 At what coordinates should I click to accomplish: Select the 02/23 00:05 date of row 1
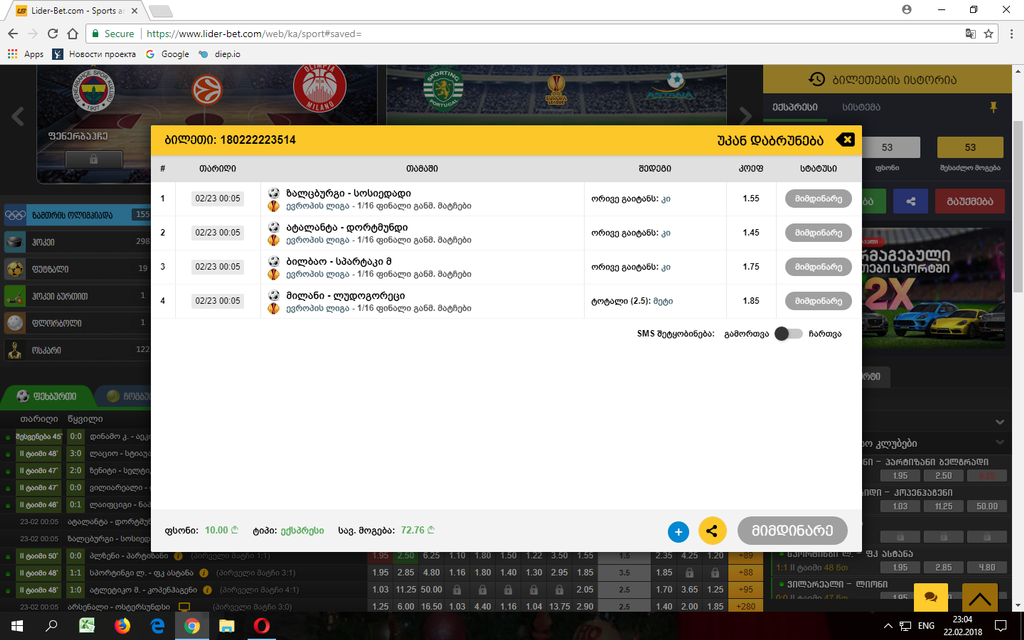[217, 199]
